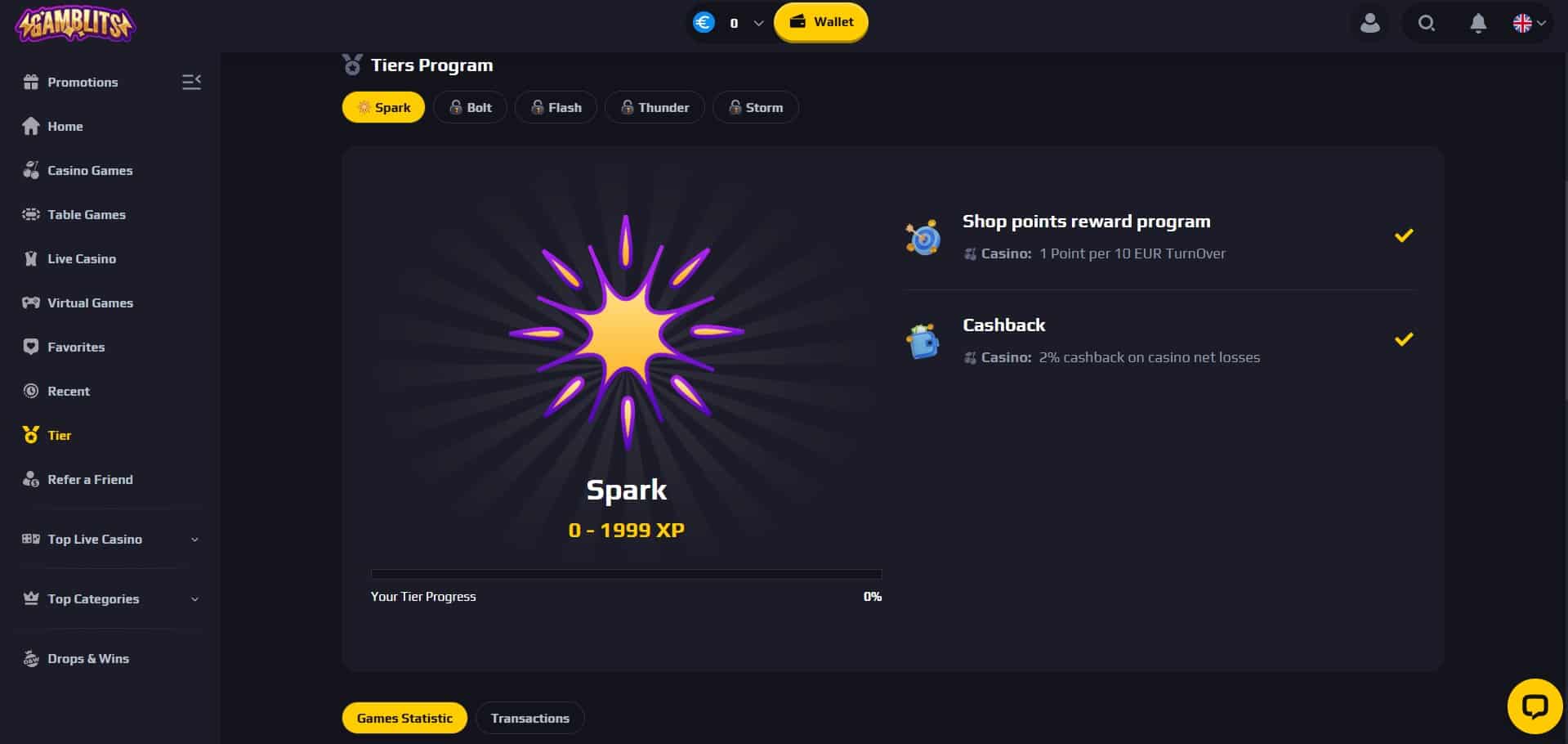Expand the Top Categories section

tap(110, 598)
